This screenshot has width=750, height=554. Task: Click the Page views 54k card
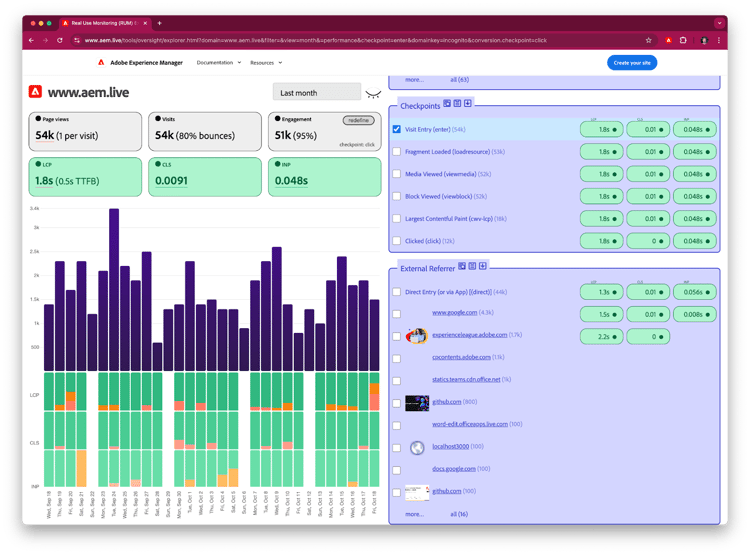85,132
